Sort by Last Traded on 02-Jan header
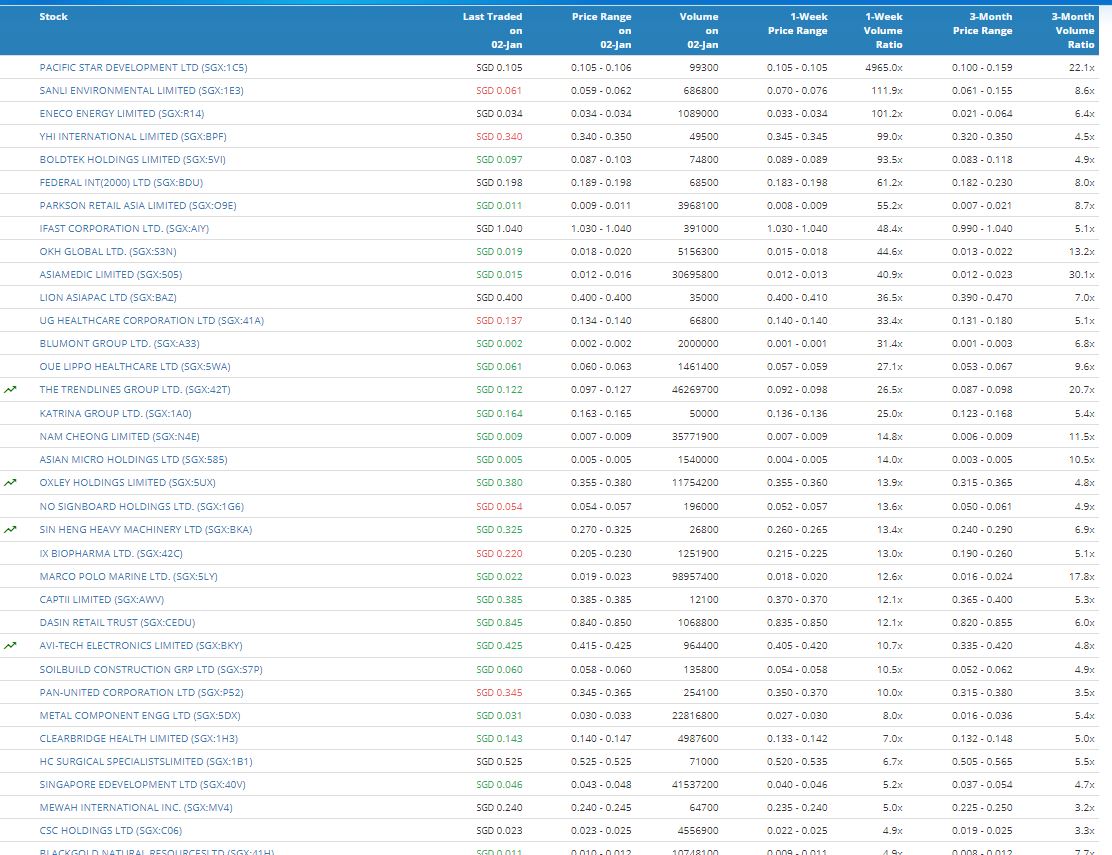This screenshot has height=855, width=1112. [492, 30]
